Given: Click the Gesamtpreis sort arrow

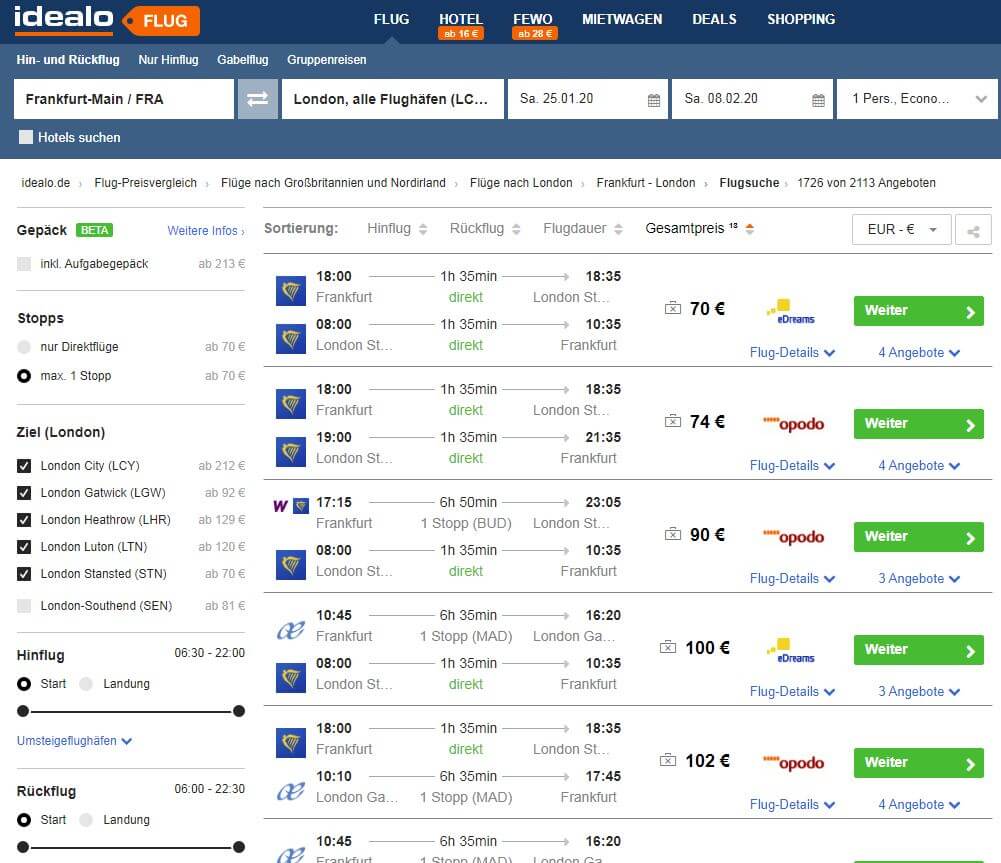Looking at the screenshot, I should (749, 229).
